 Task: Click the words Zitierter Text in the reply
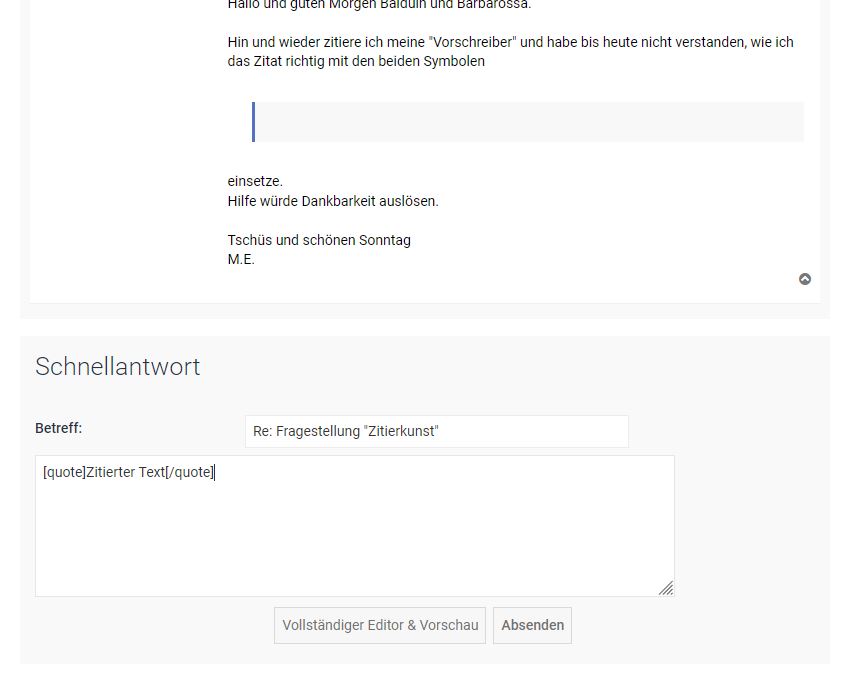click(126, 472)
